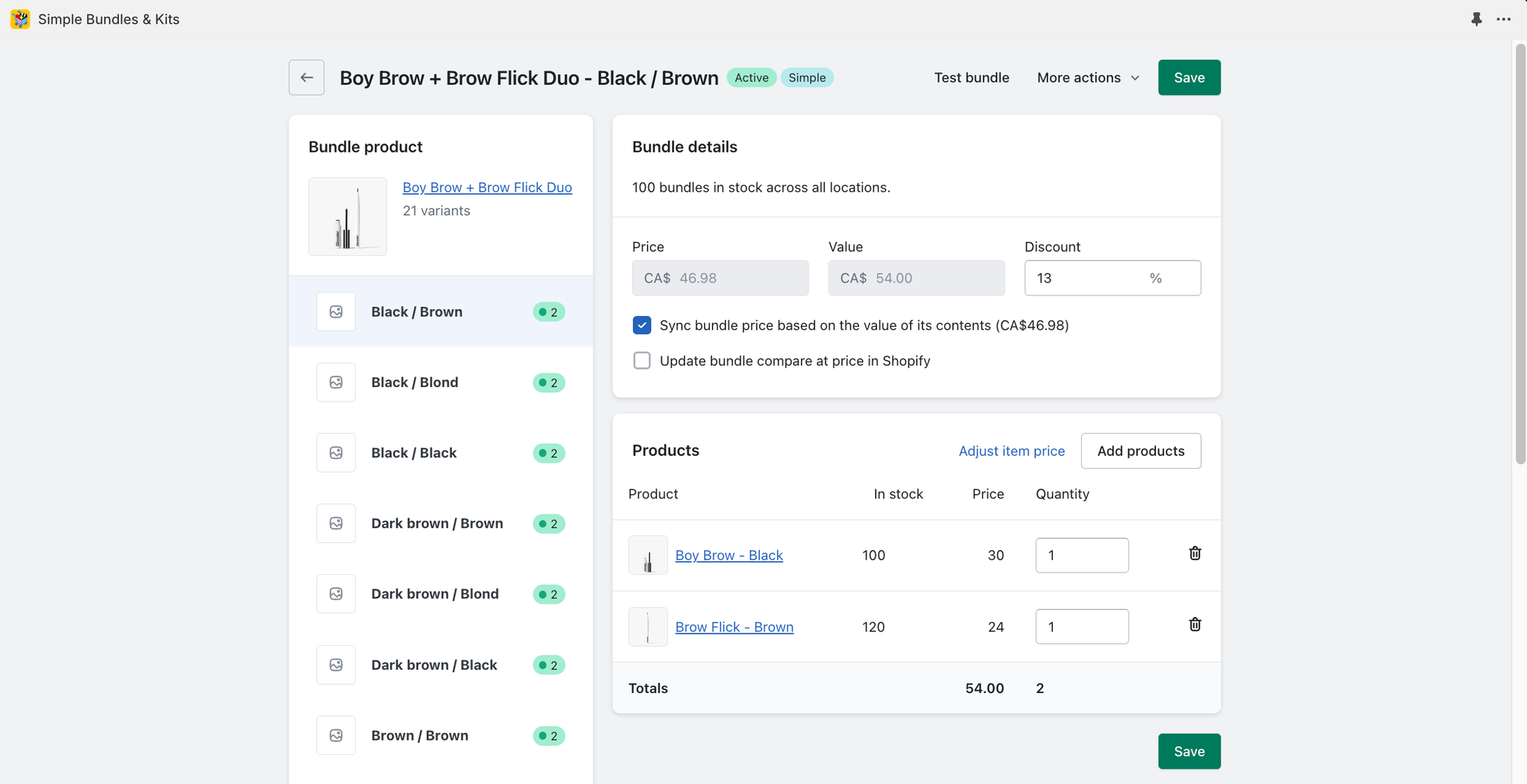Viewport: 1527px width, 784px height.
Task: Click the Discount percentage field
Action: tap(1112, 278)
